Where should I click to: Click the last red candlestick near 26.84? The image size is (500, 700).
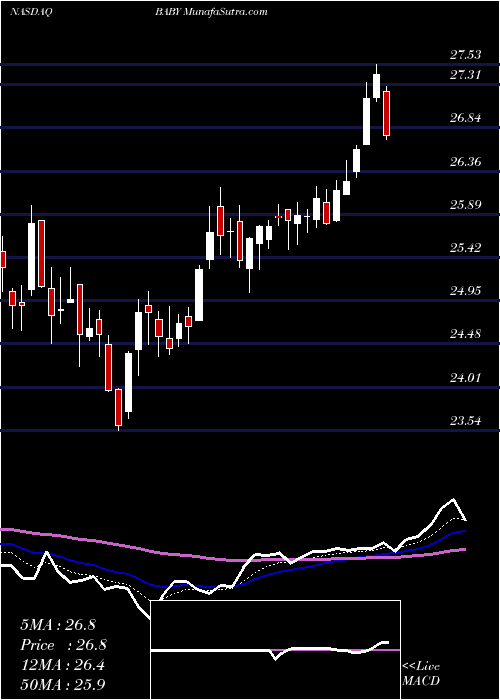point(387,113)
